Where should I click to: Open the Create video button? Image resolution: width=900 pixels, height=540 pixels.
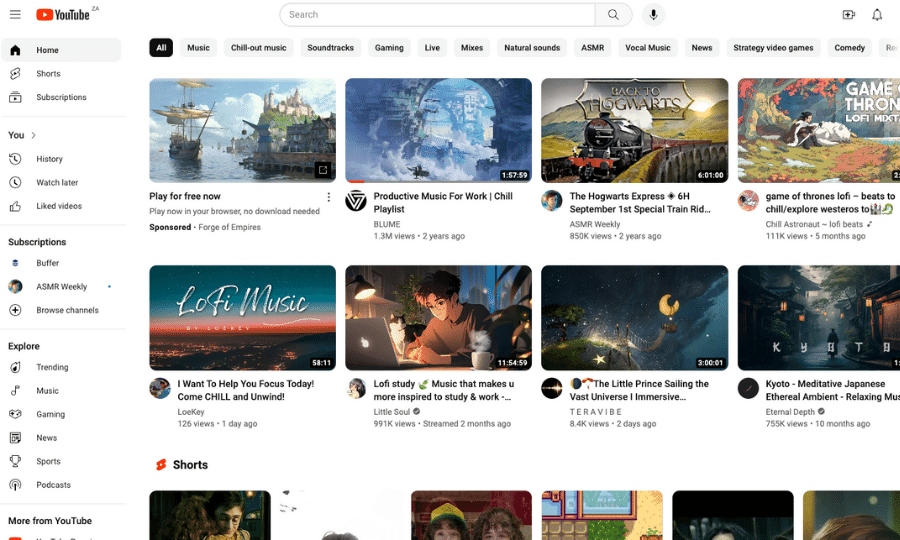[848, 15]
